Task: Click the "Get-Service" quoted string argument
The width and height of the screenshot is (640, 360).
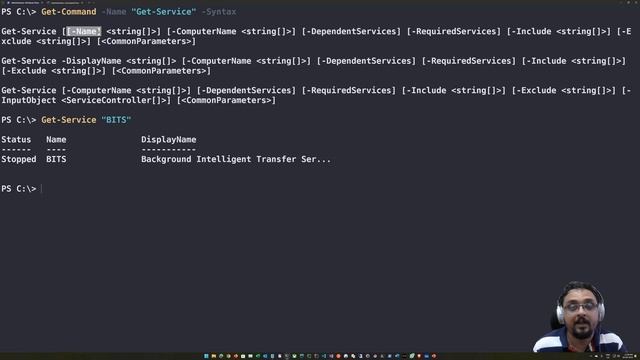Action: tap(164, 12)
